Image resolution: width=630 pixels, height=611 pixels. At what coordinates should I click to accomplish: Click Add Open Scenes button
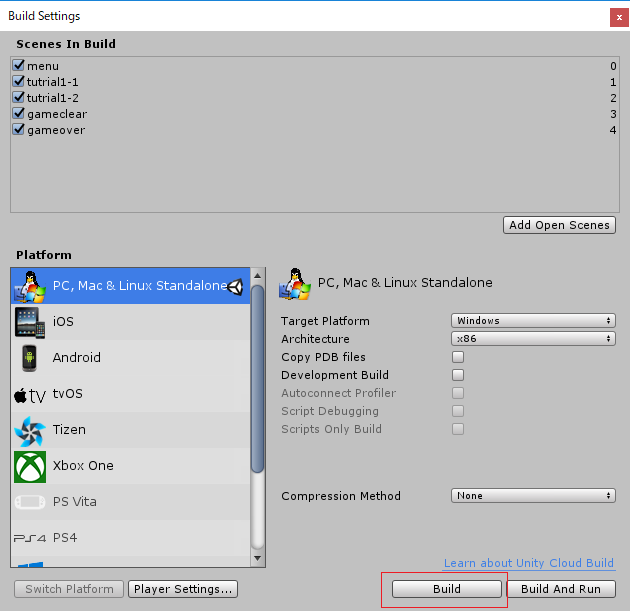559,225
